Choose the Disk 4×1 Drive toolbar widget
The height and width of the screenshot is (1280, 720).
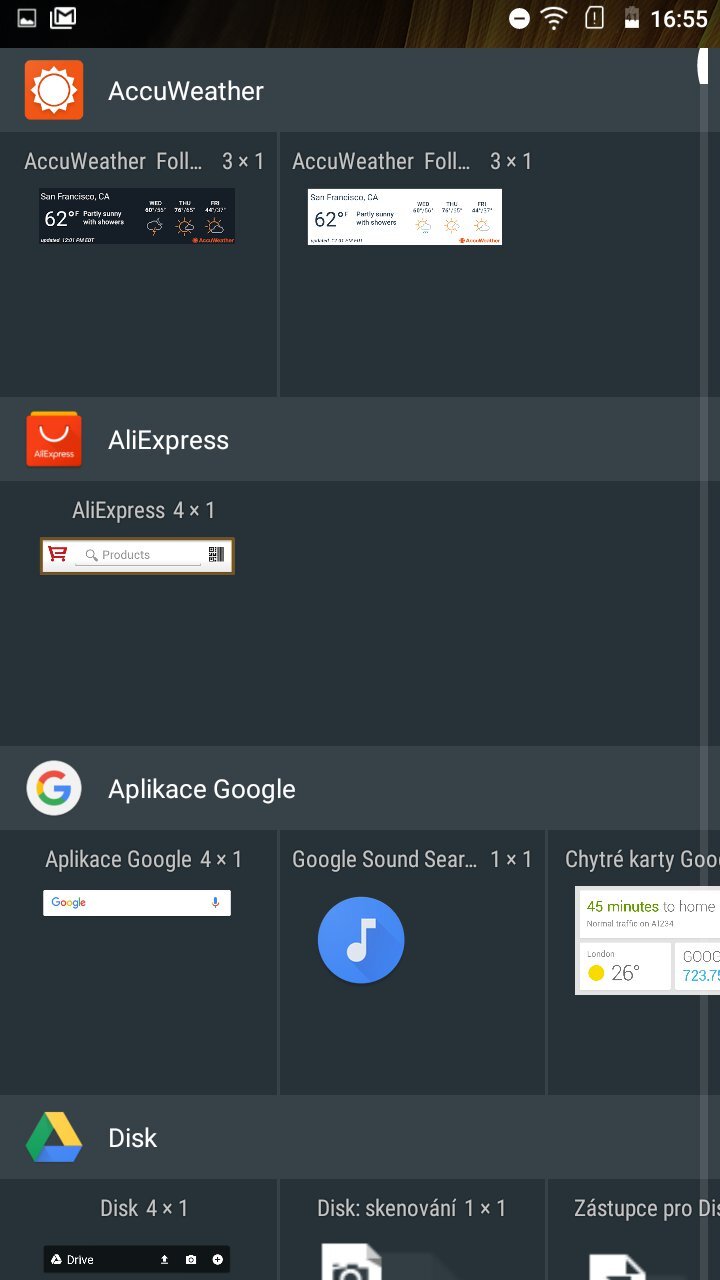tap(137, 1259)
